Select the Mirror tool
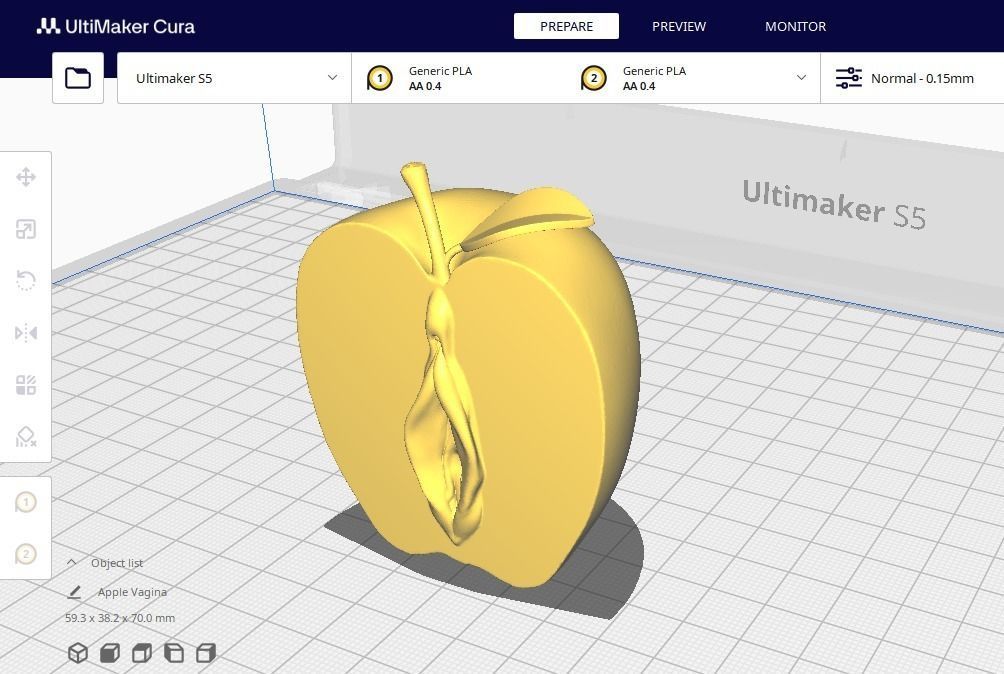The image size is (1004, 674). (x=26, y=333)
